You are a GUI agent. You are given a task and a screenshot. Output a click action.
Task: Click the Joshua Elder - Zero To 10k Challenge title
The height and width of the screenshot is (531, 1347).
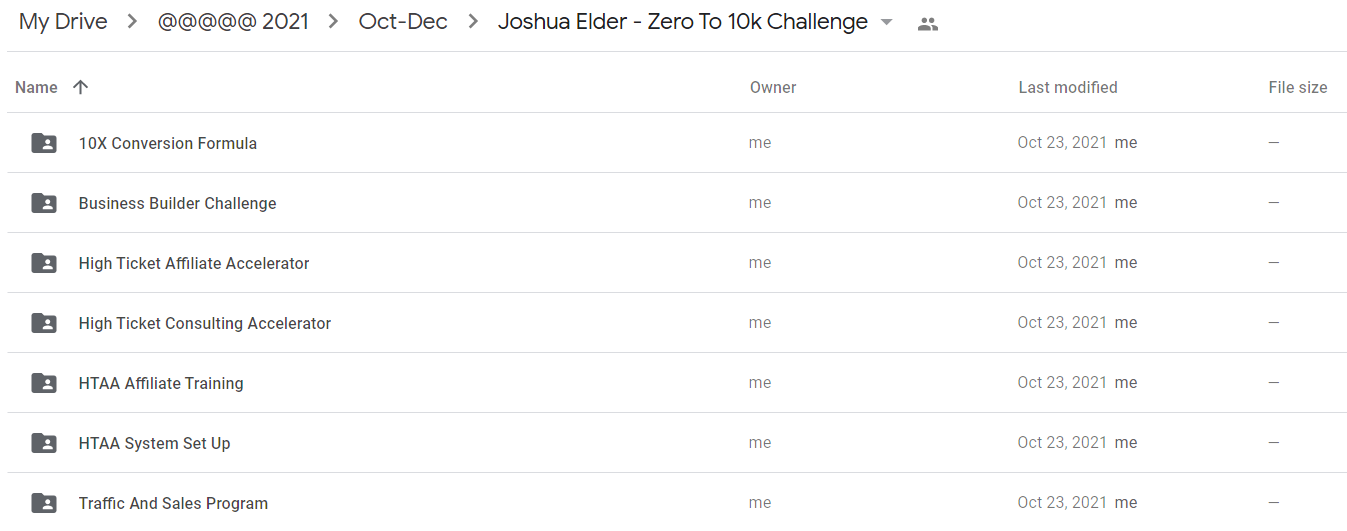click(683, 22)
